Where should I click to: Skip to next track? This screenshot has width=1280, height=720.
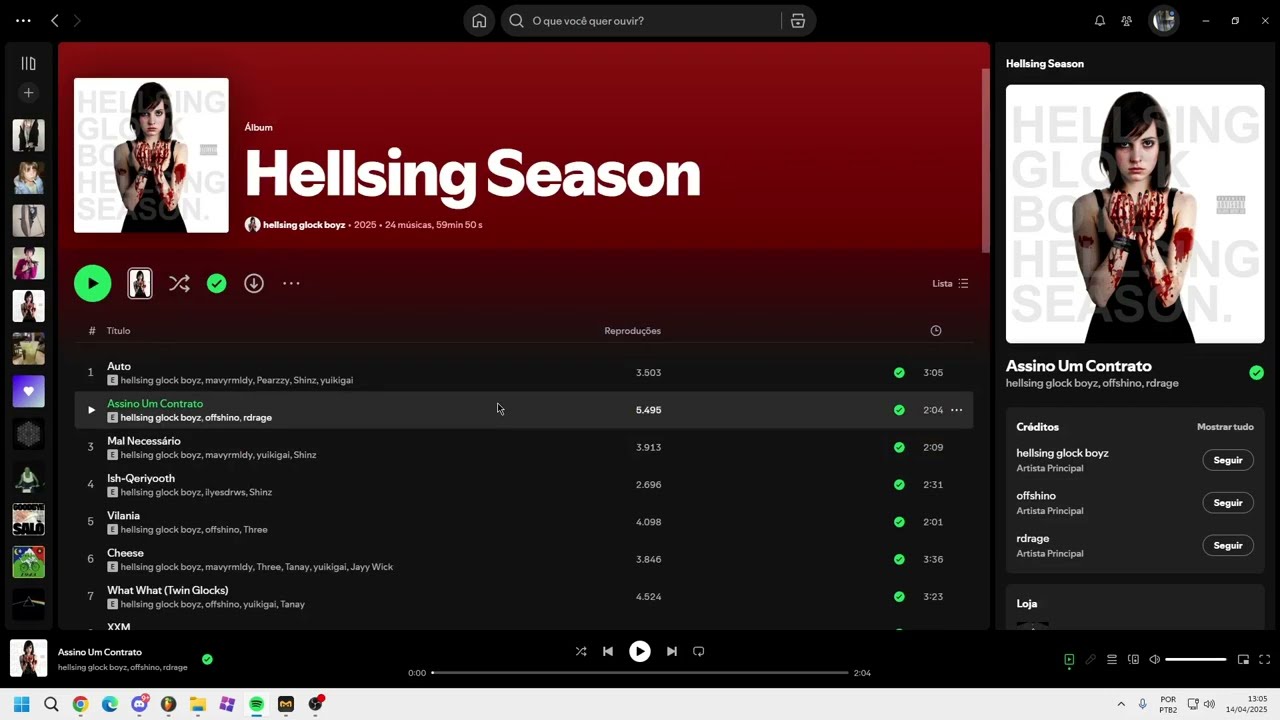point(672,651)
